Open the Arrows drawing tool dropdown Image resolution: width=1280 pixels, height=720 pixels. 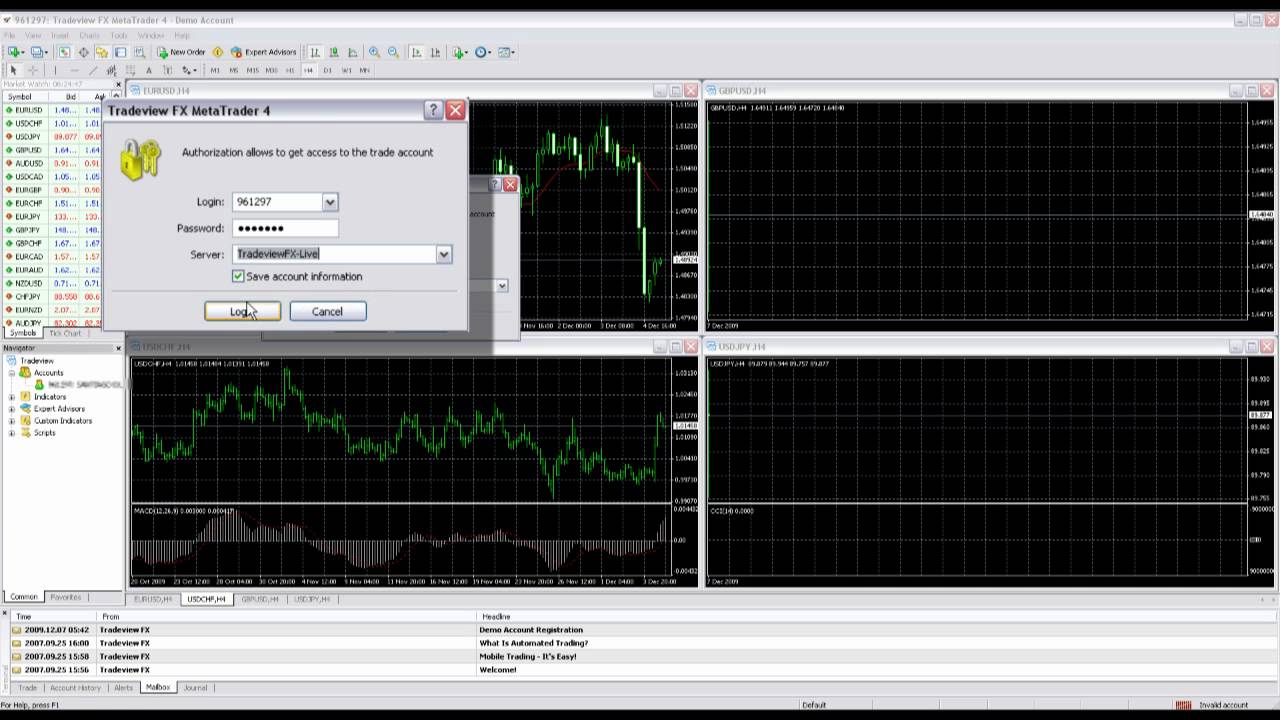189,70
